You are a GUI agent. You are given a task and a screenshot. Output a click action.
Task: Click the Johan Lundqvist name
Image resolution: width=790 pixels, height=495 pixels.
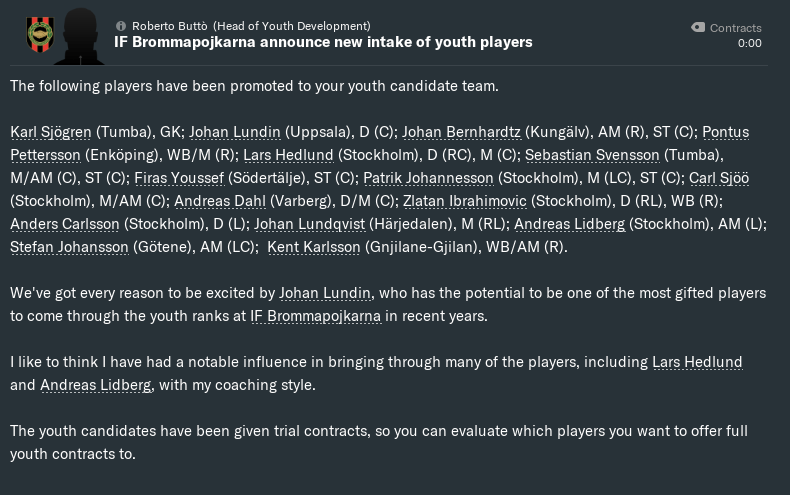coord(309,224)
